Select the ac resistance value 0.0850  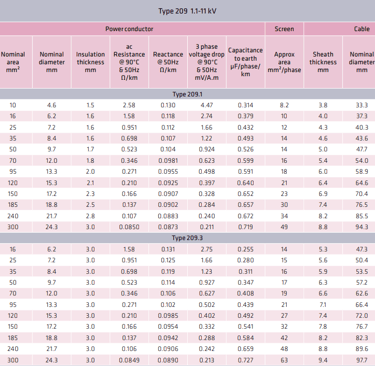click(129, 227)
